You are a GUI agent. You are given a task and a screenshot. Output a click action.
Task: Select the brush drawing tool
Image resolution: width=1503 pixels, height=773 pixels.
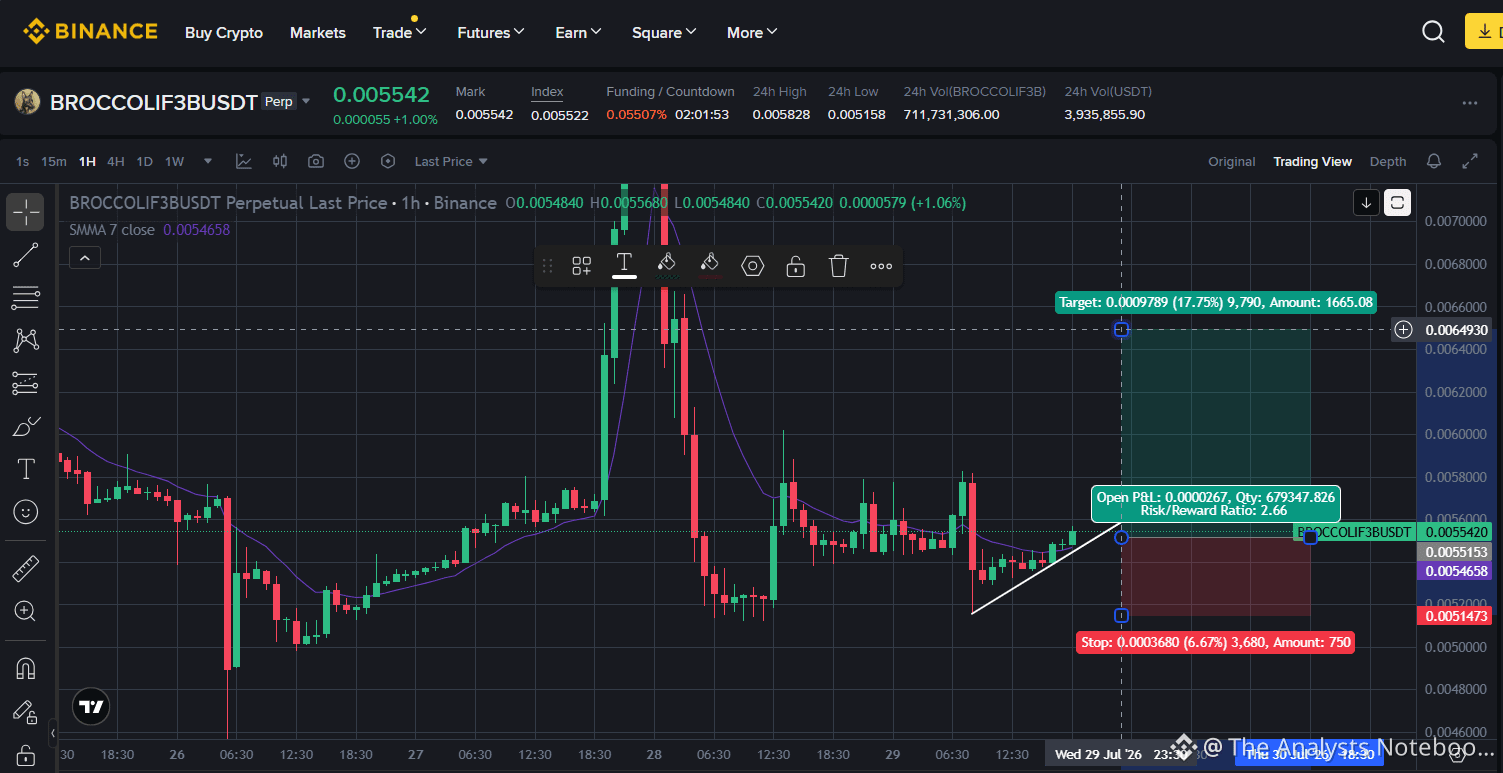tap(25, 427)
